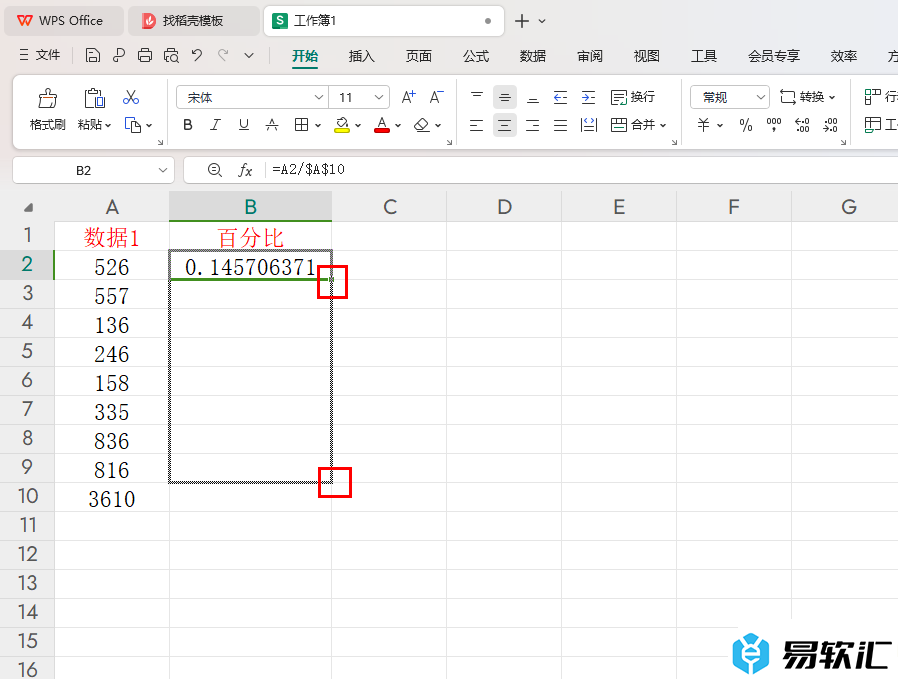Click the Redo arrow icon
Screen dimensions: 898x679
coord(223,55)
